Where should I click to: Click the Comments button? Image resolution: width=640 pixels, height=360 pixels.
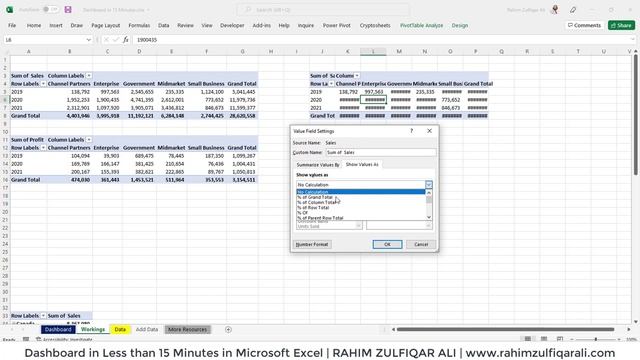pos(584,25)
